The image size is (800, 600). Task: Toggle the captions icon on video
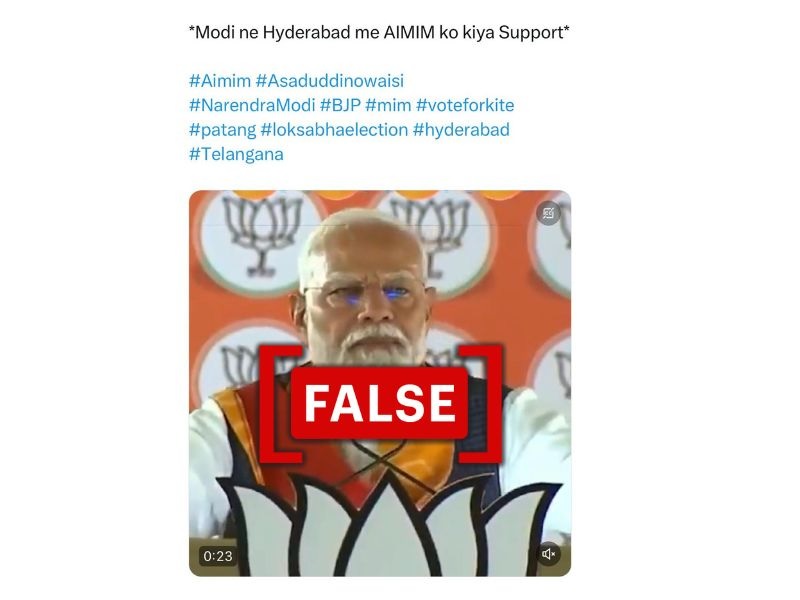pos(549,213)
